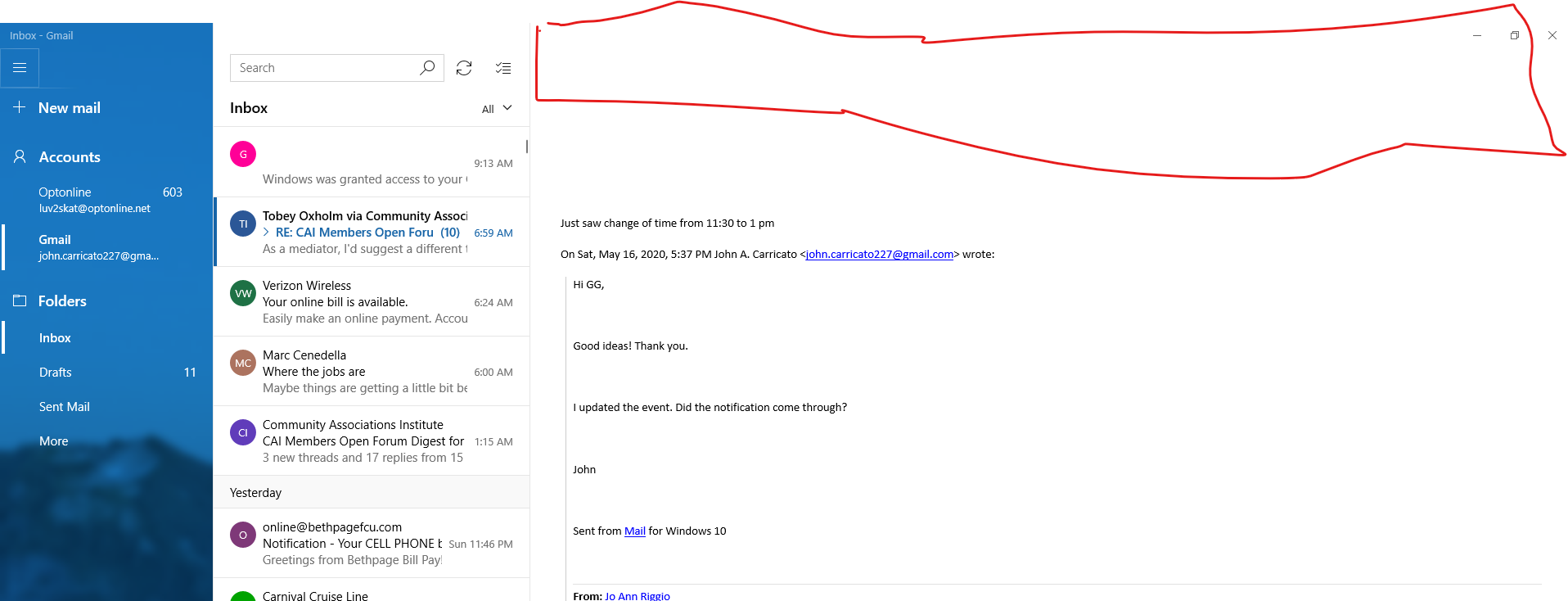Open the Carnival Cruise Line email
The height and width of the screenshot is (601, 1568).
click(372, 590)
